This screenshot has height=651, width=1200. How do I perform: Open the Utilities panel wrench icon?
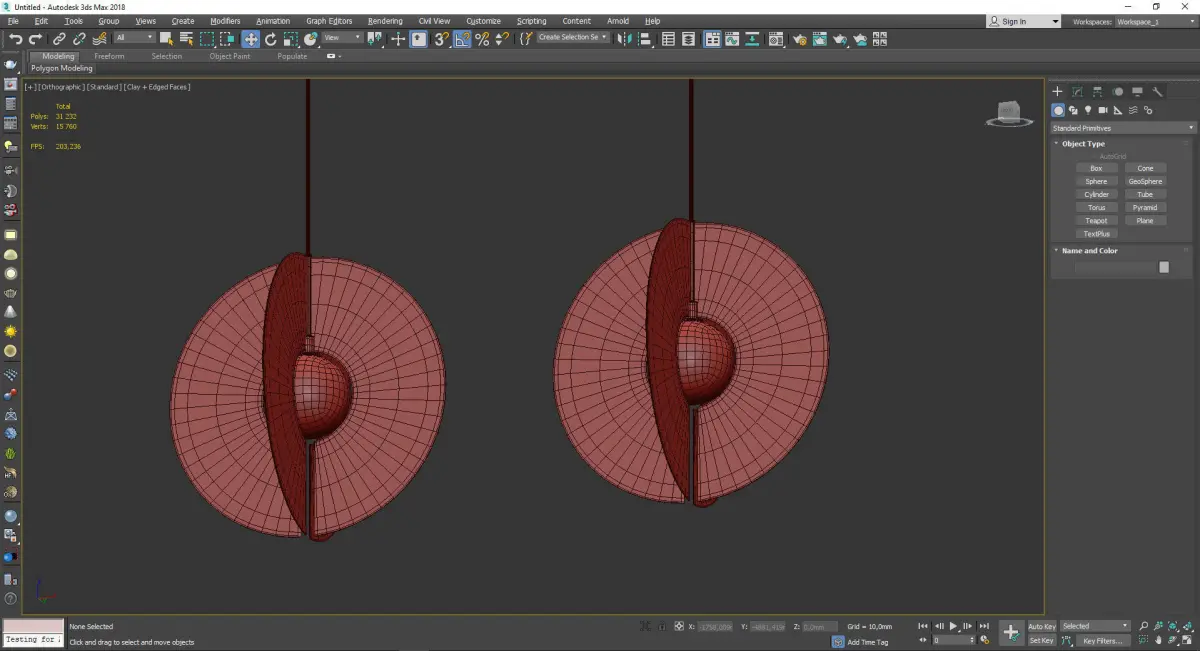pyautogui.click(x=1158, y=91)
